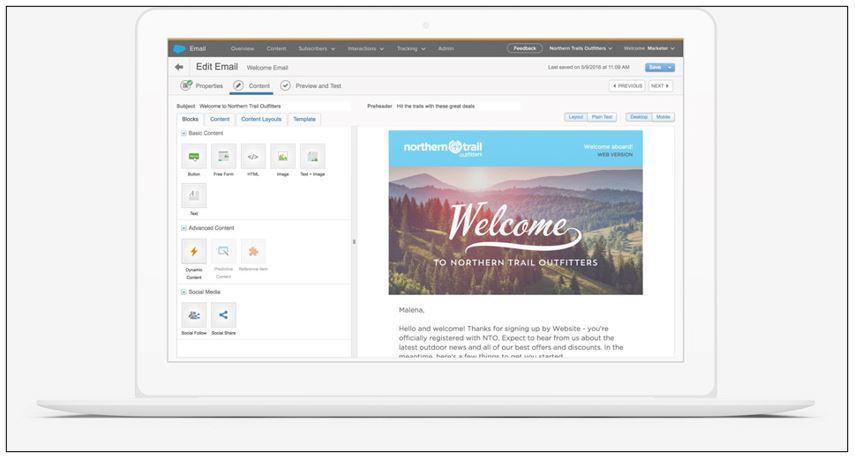This screenshot has width=855, height=459.
Task: Select the Button content block
Action: 194,156
